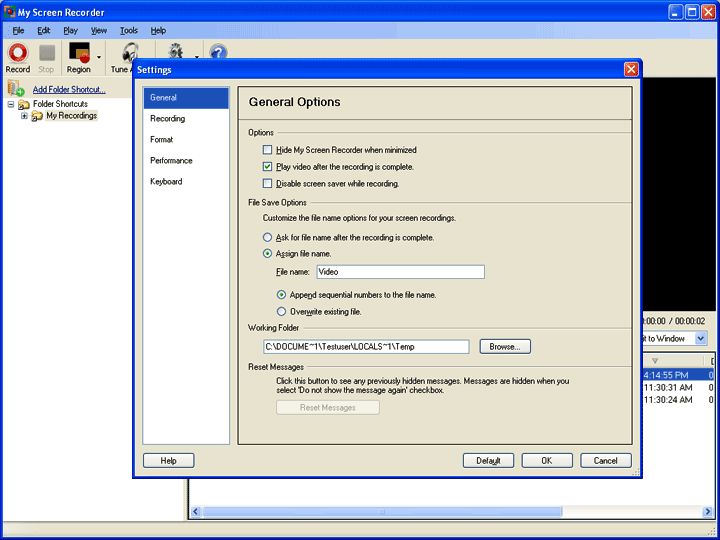Click the Default button in Settings
The width and height of the screenshot is (720, 540).
pos(488,461)
